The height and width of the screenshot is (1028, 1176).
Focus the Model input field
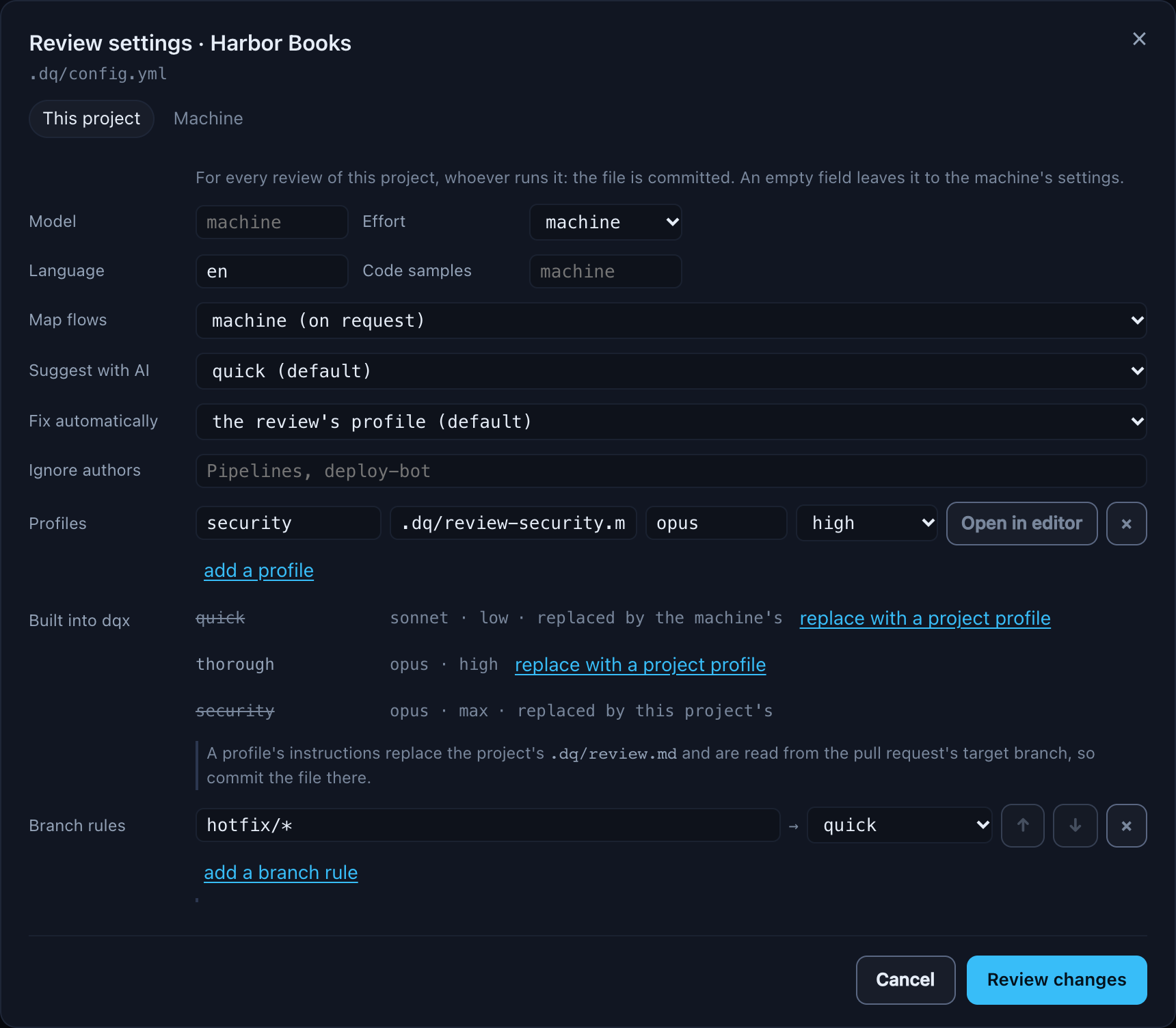click(x=272, y=222)
